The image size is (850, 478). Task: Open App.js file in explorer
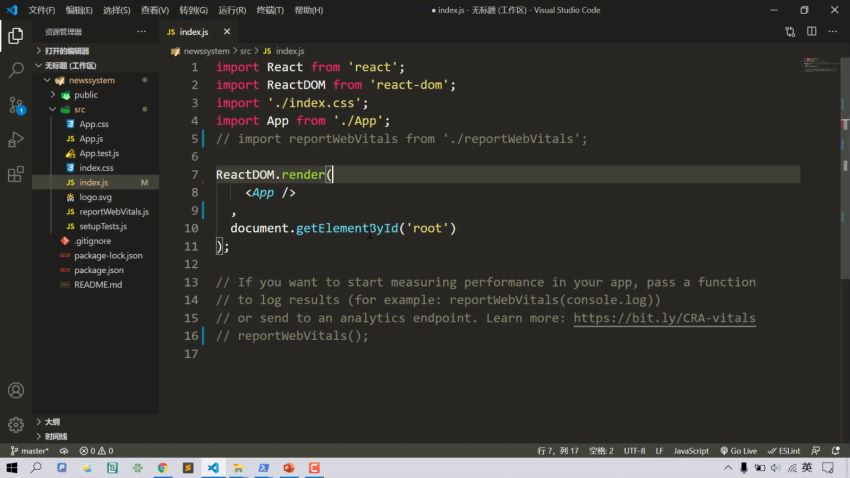(91, 139)
